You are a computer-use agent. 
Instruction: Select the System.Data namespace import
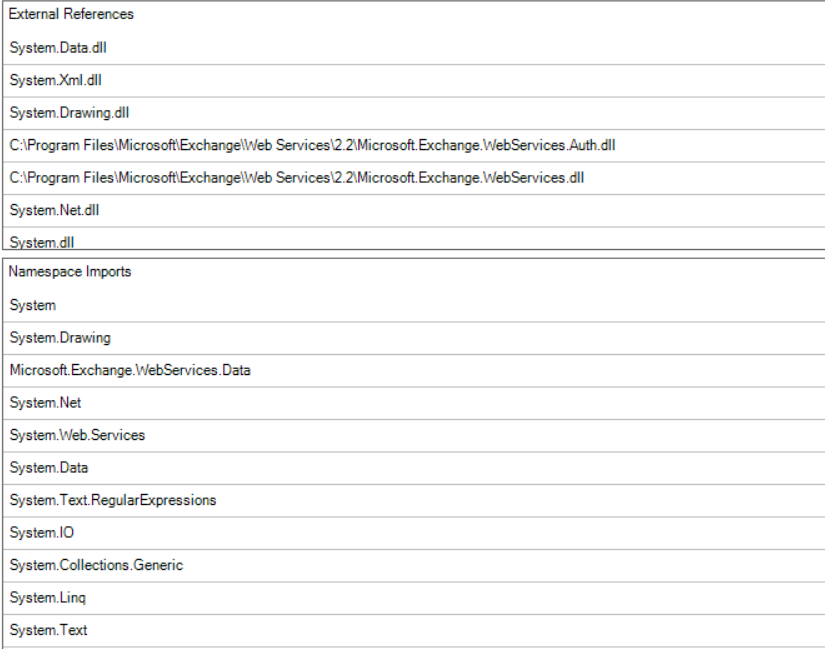tap(414, 468)
